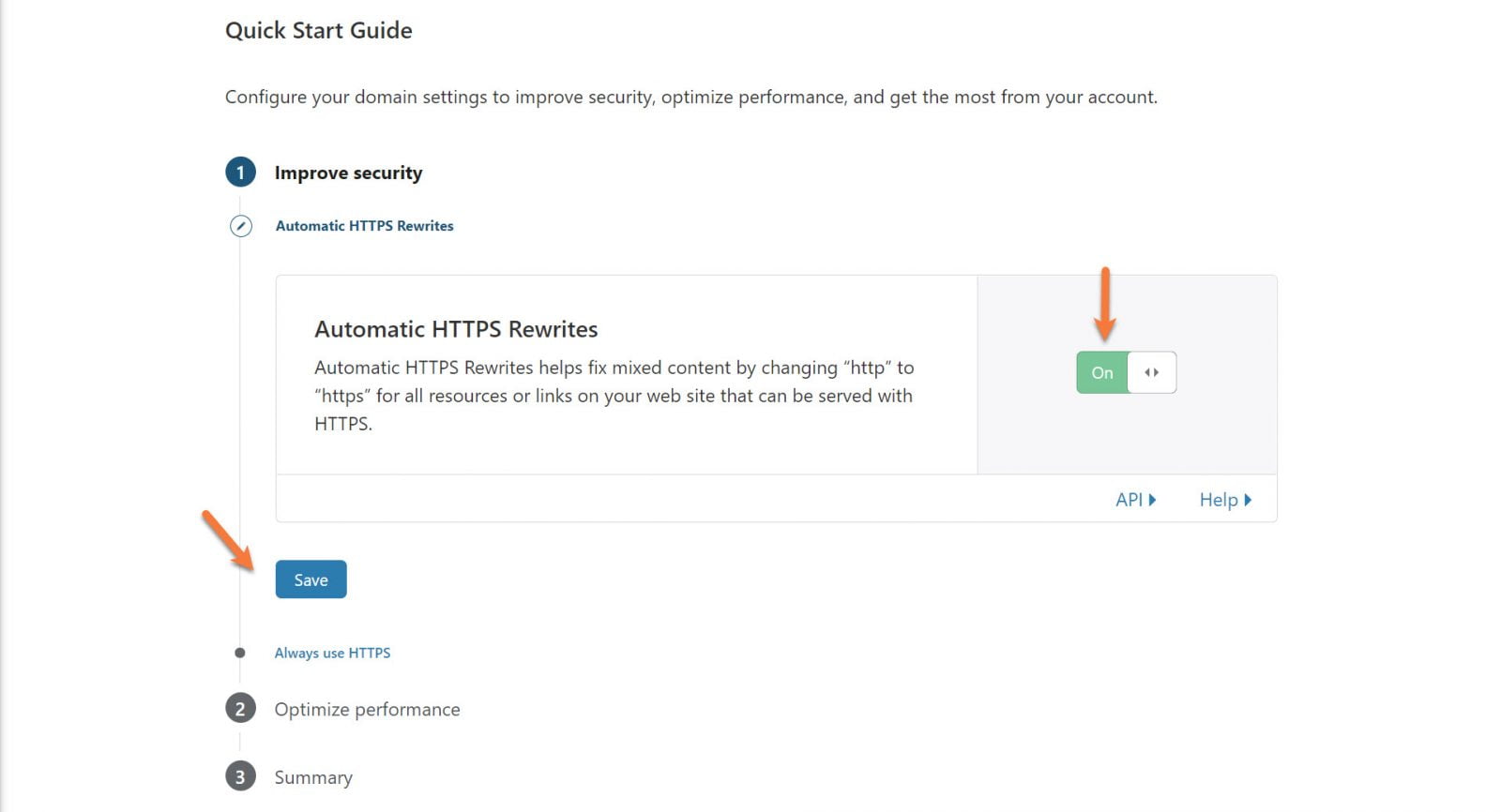Select the Improve security step title
Viewport: 1501px width, 812px height.
[348, 173]
